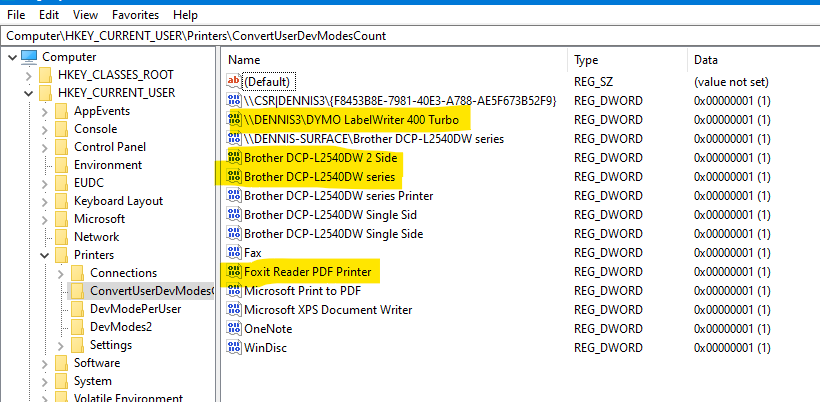Expand the HKEY_CLASSES_ROOT node

point(29,75)
